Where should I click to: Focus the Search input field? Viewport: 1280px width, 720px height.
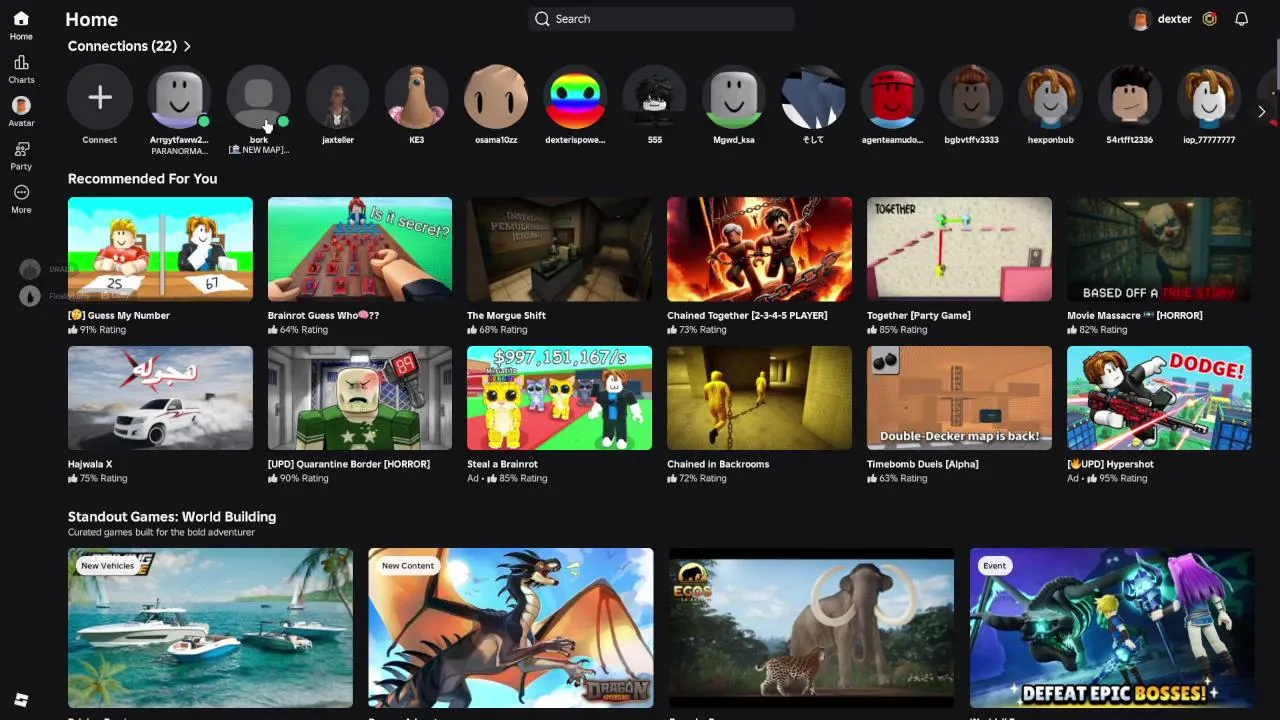click(x=661, y=19)
